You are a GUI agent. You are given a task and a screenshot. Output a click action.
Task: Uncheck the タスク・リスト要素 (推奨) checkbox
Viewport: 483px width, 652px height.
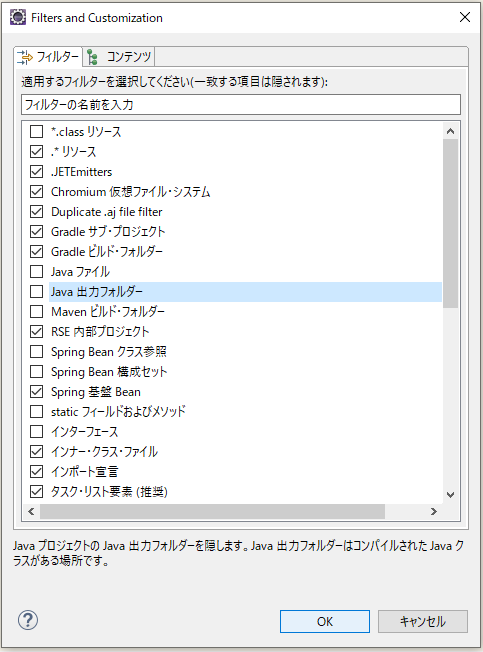point(37,491)
